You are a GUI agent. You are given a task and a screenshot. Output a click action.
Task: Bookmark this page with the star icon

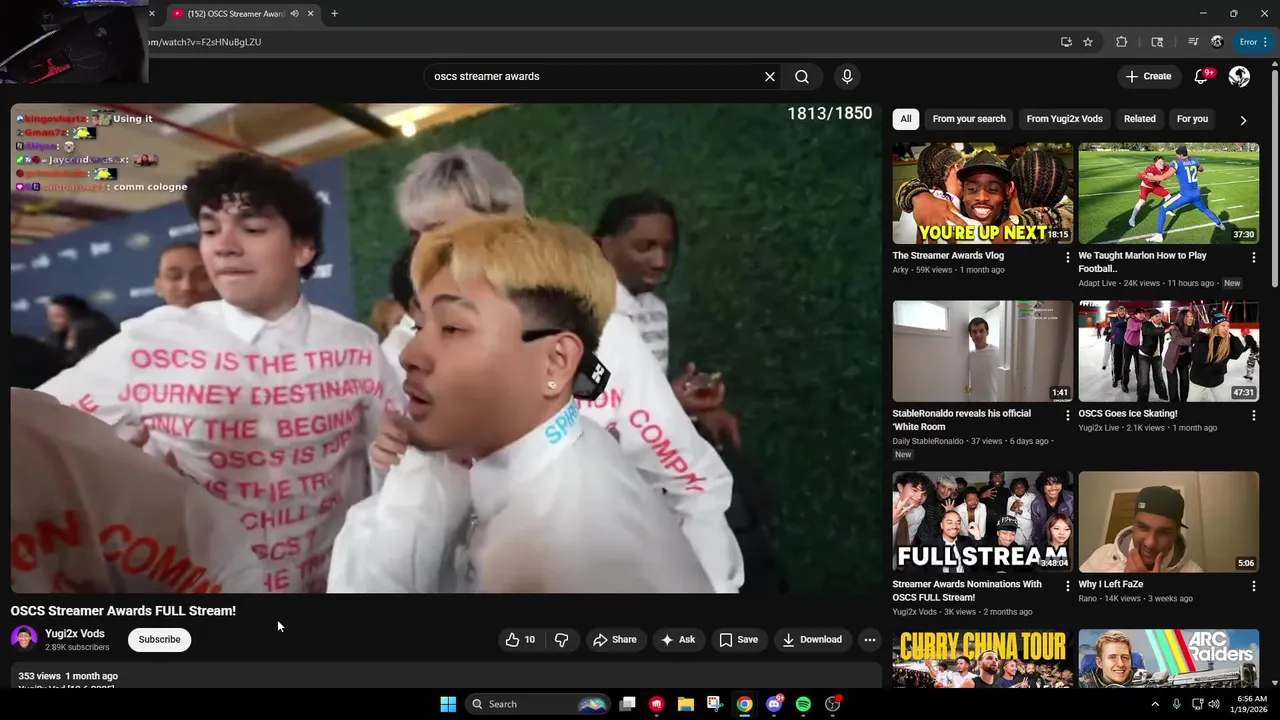click(x=1088, y=42)
